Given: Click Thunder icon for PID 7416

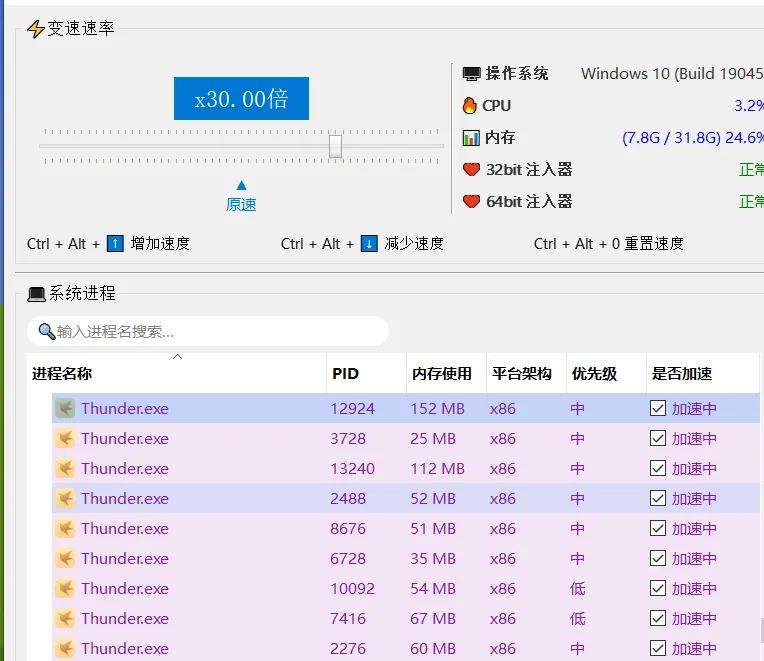Looking at the screenshot, I should pyautogui.click(x=65, y=619).
